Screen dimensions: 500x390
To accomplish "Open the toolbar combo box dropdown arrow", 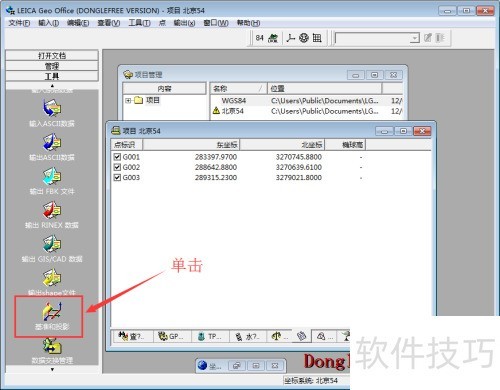I will (414, 38).
